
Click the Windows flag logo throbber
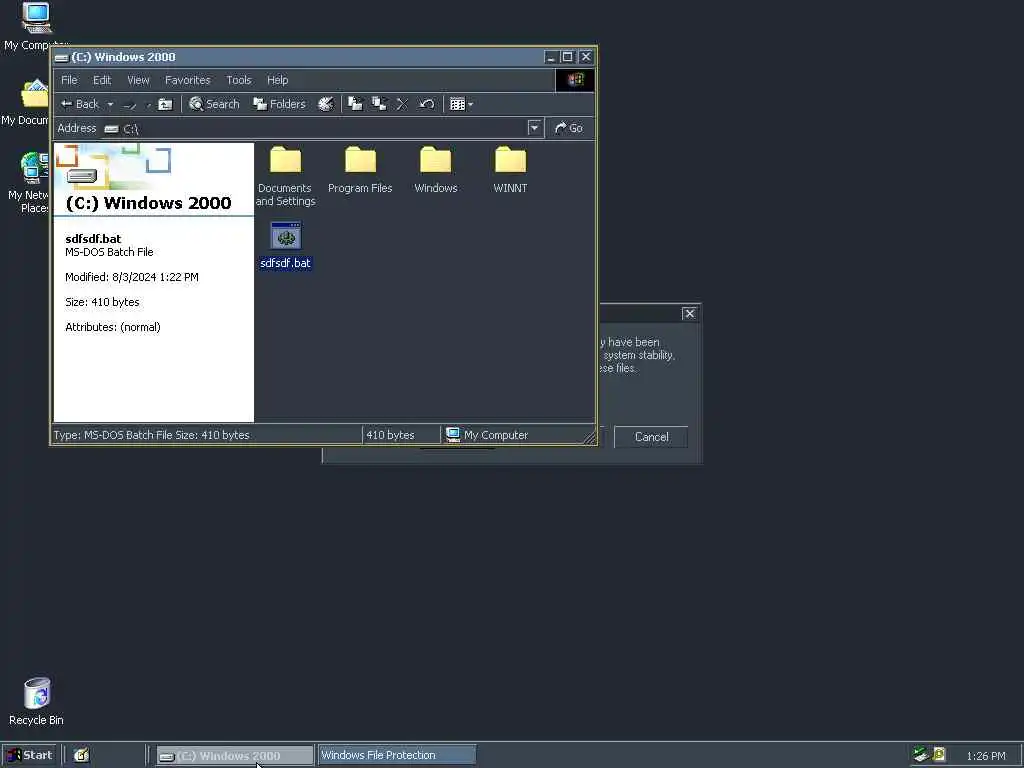tap(575, 80)
